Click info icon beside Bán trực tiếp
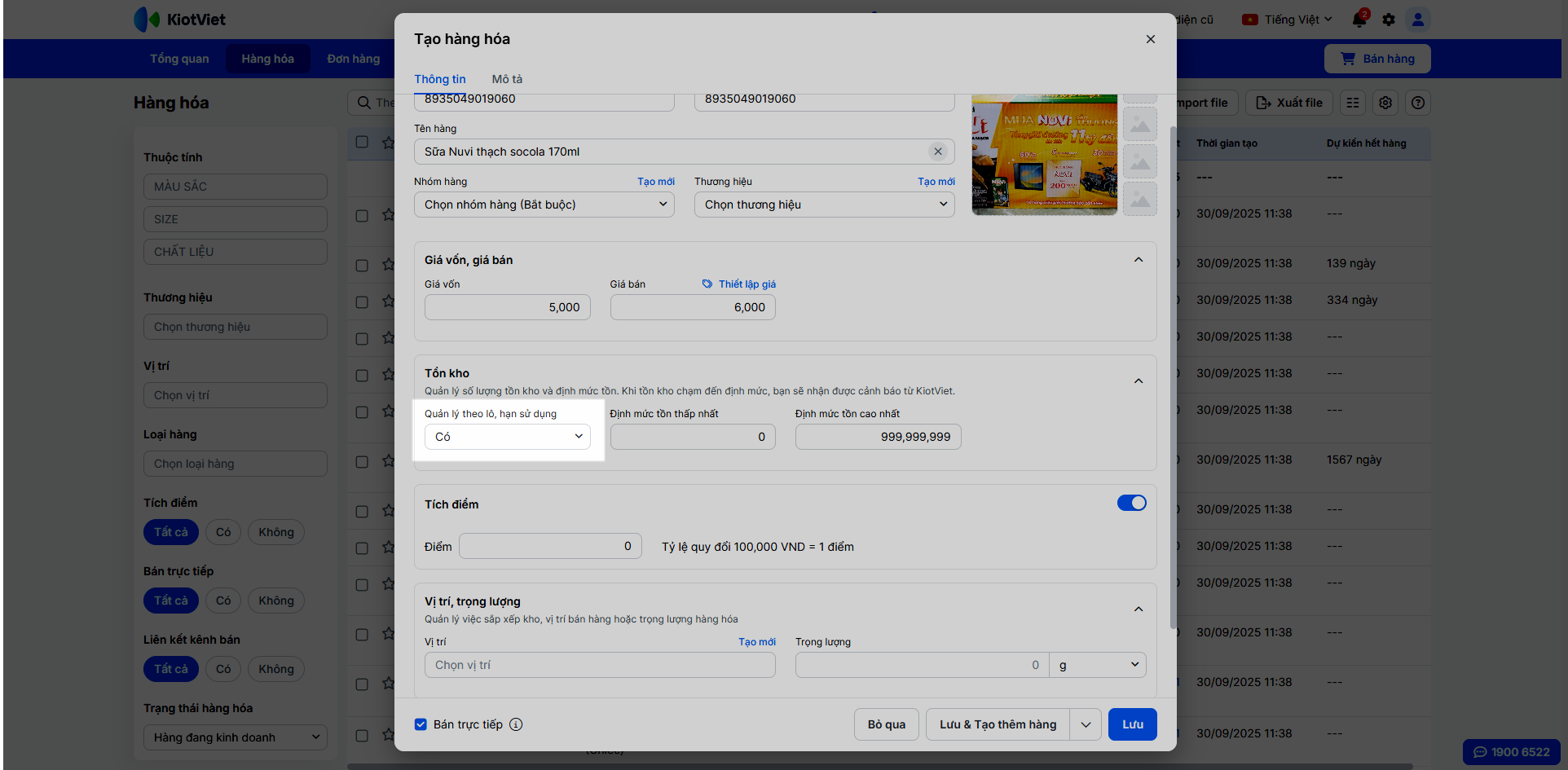The image size is (1568, 770). (516, 724)
